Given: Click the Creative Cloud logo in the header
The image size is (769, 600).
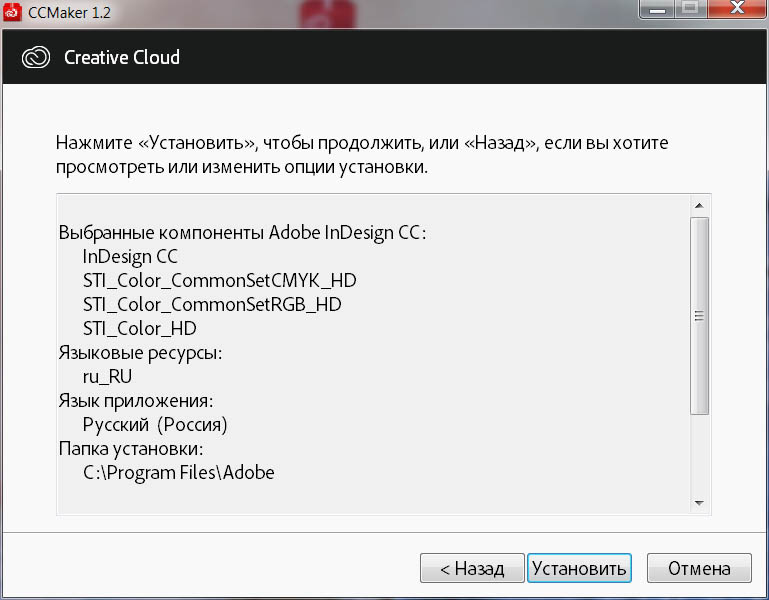Looking at the screenshot, I should tap(36, 57).
